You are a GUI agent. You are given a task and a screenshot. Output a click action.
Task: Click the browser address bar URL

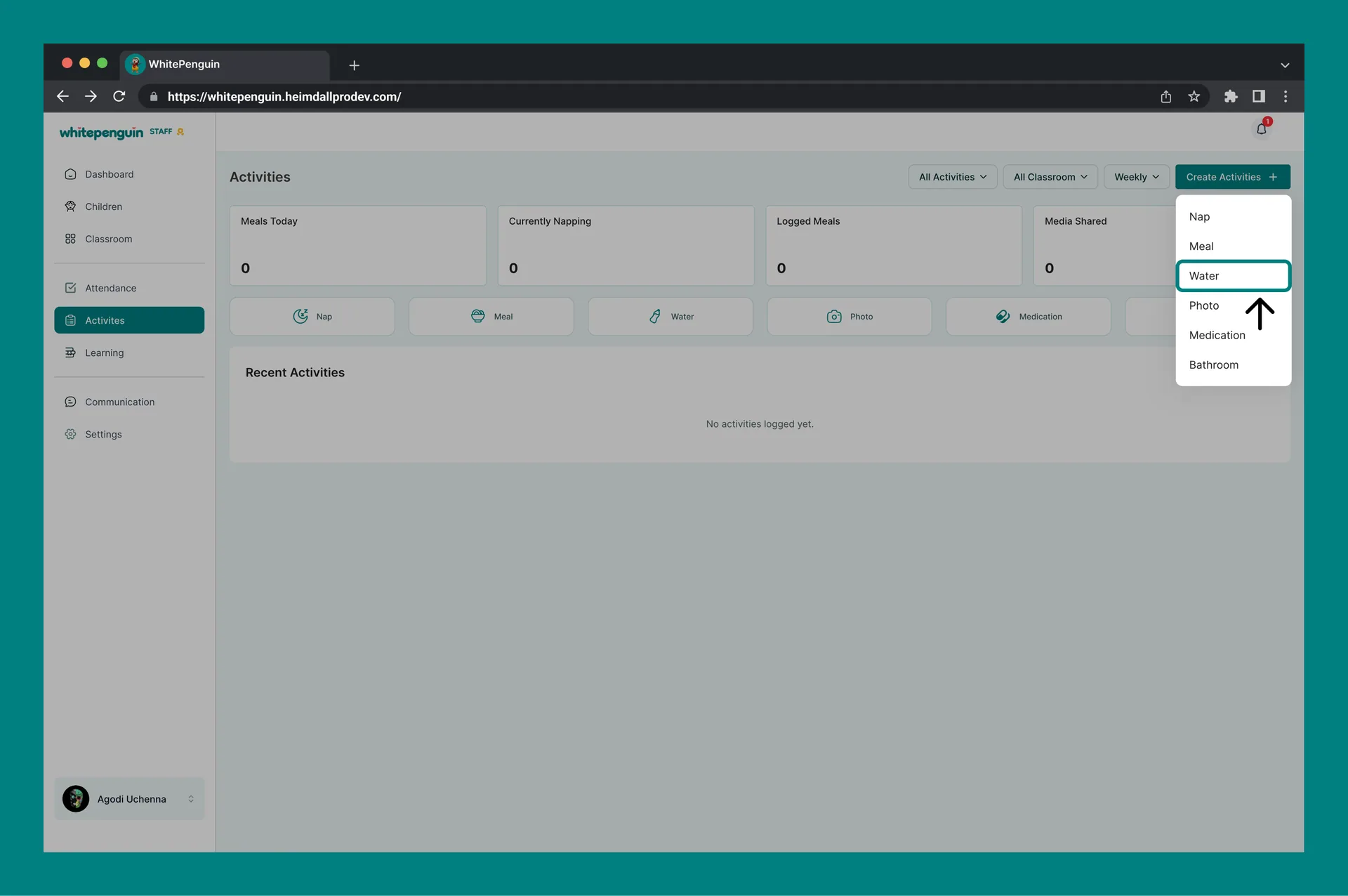pos(284,96)
